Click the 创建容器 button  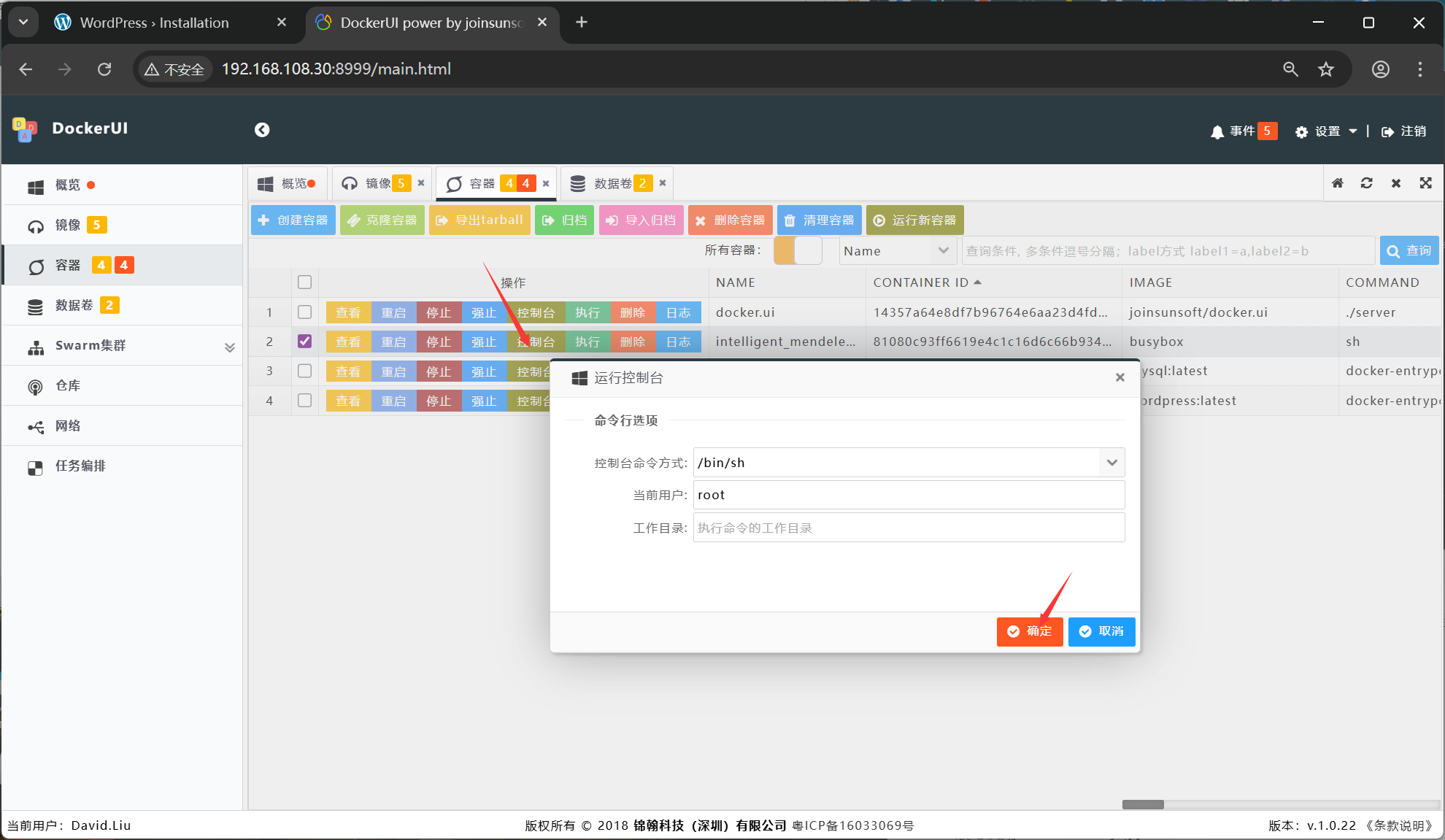[293, 220]
